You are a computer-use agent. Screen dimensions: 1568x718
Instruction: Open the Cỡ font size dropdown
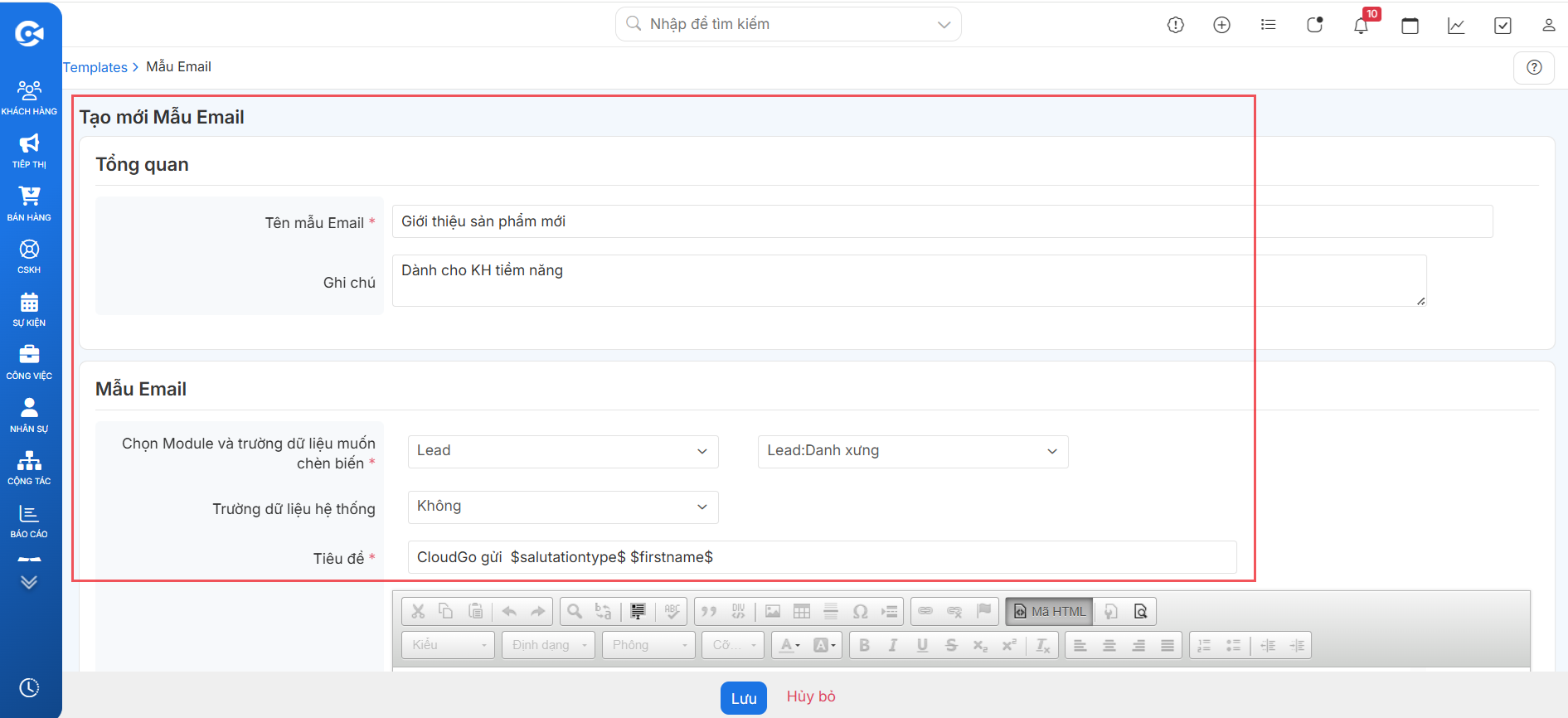733,645
